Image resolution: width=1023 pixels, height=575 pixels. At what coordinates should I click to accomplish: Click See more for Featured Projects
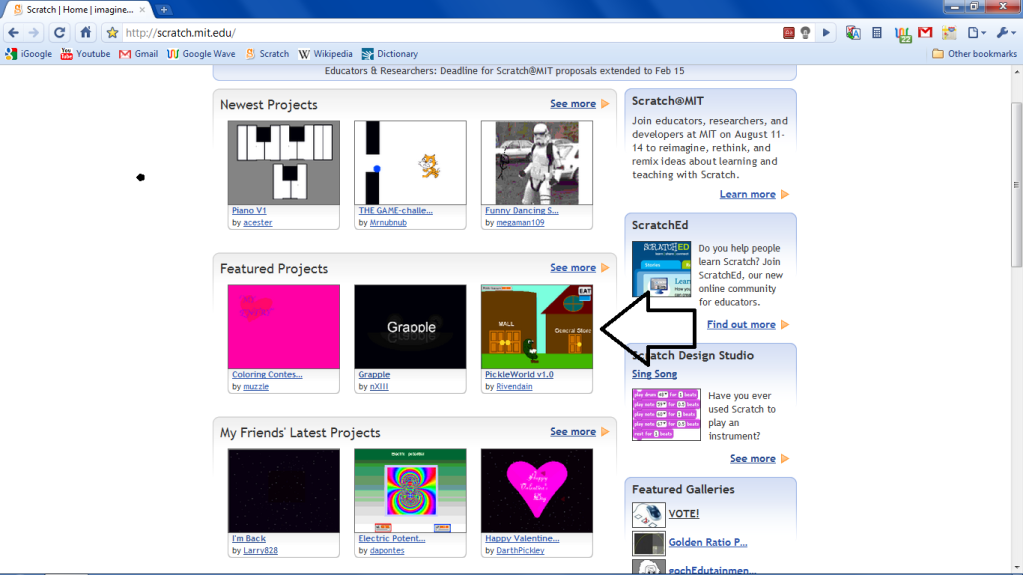(x=573, y=268)
